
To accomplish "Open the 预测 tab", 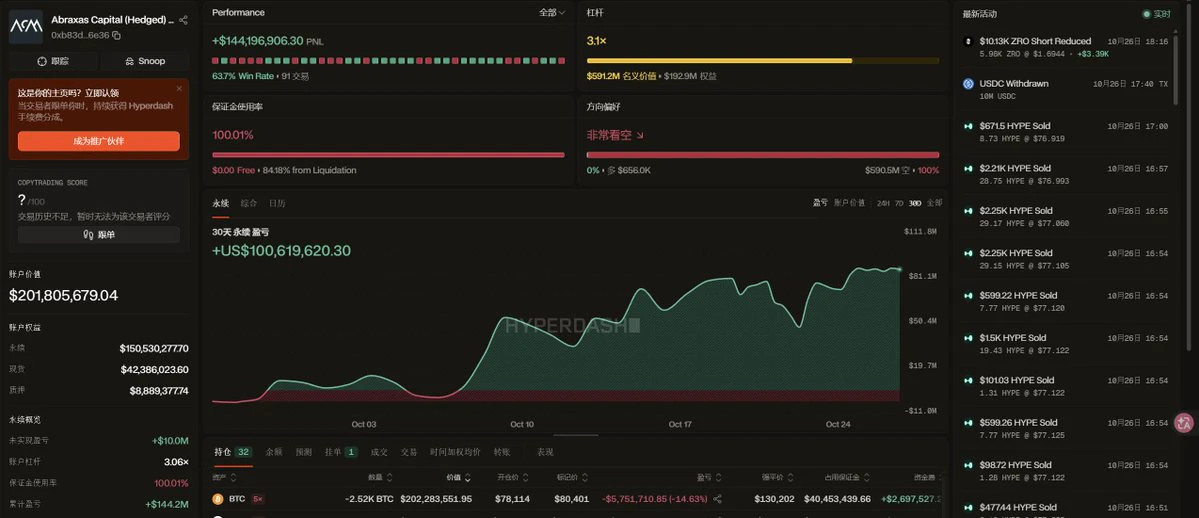I will click(304, 452).
